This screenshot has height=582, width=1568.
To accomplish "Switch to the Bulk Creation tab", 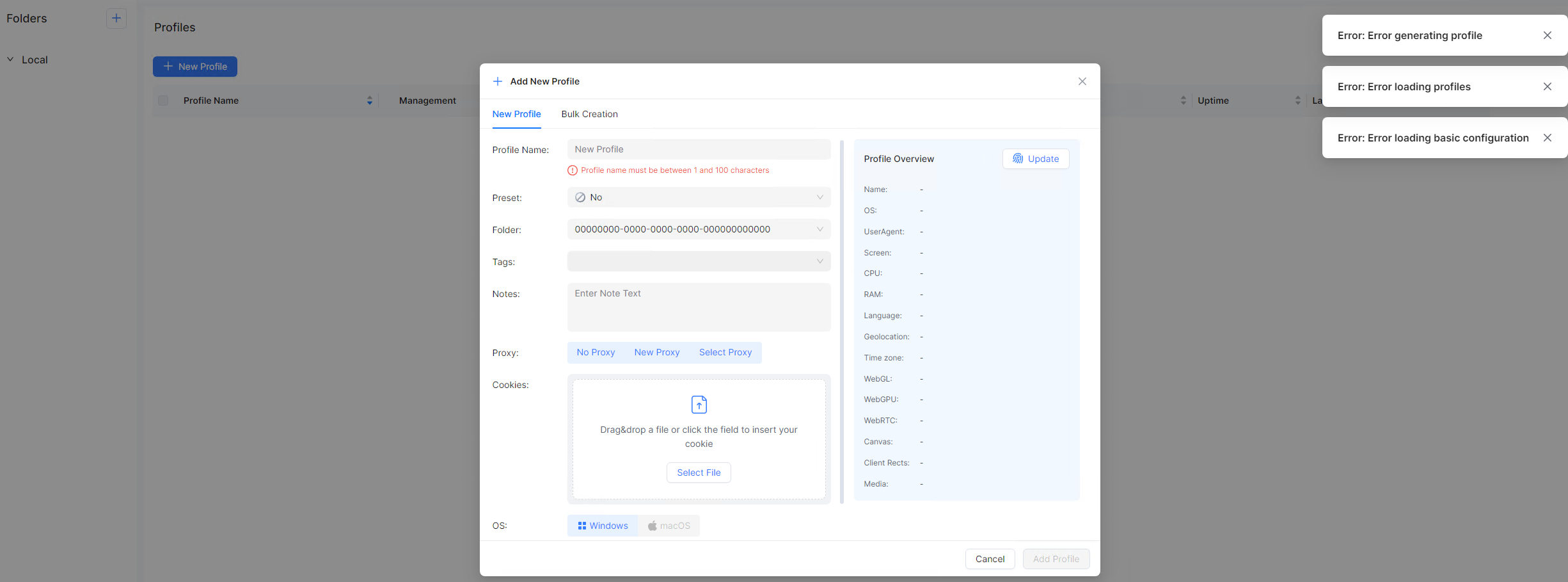I will tap(589, 115).
